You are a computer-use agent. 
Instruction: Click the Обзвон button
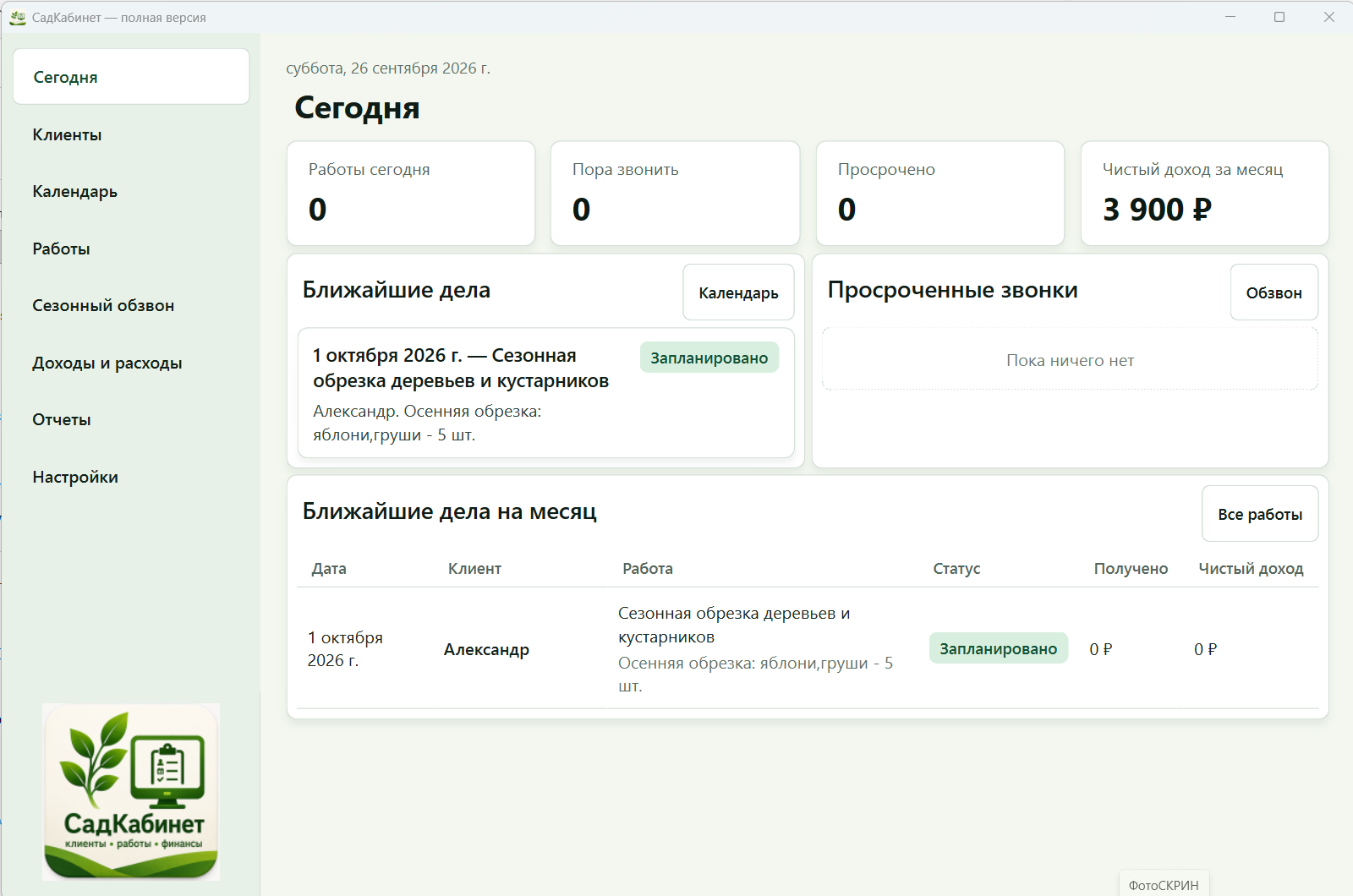(x=1274, y=292)
